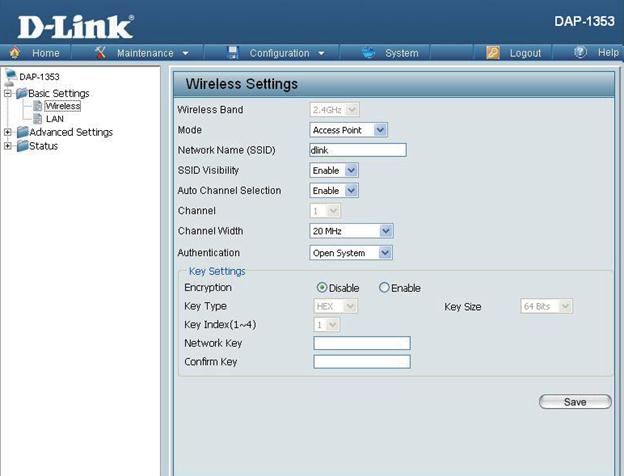Click the Configuration menu dropdown arrow

[321, 53]
